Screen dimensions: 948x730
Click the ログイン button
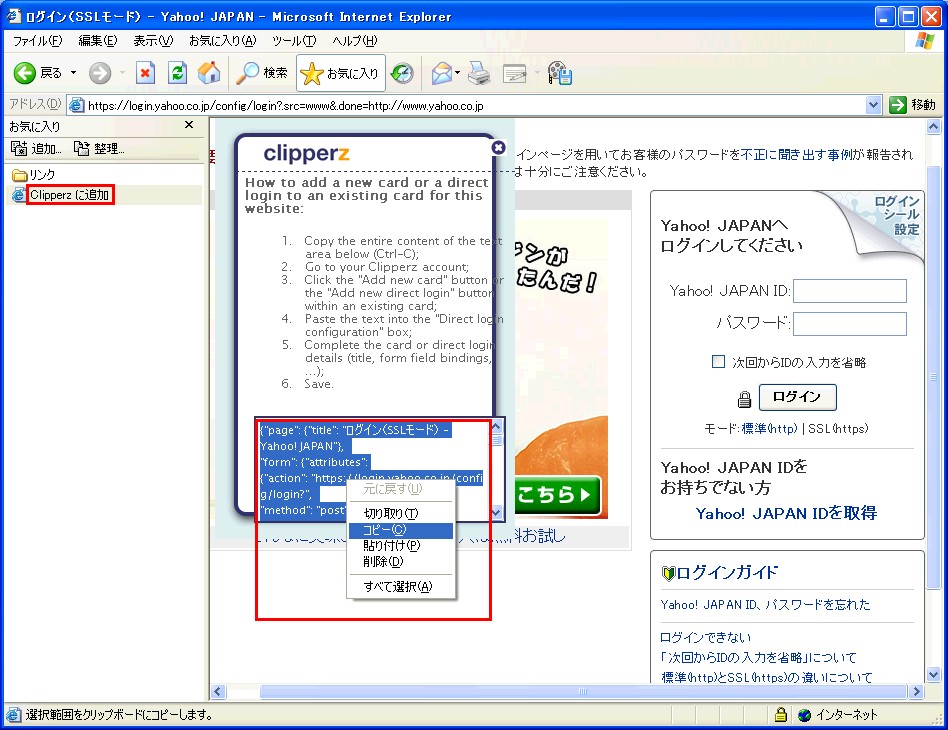point(797,397)
